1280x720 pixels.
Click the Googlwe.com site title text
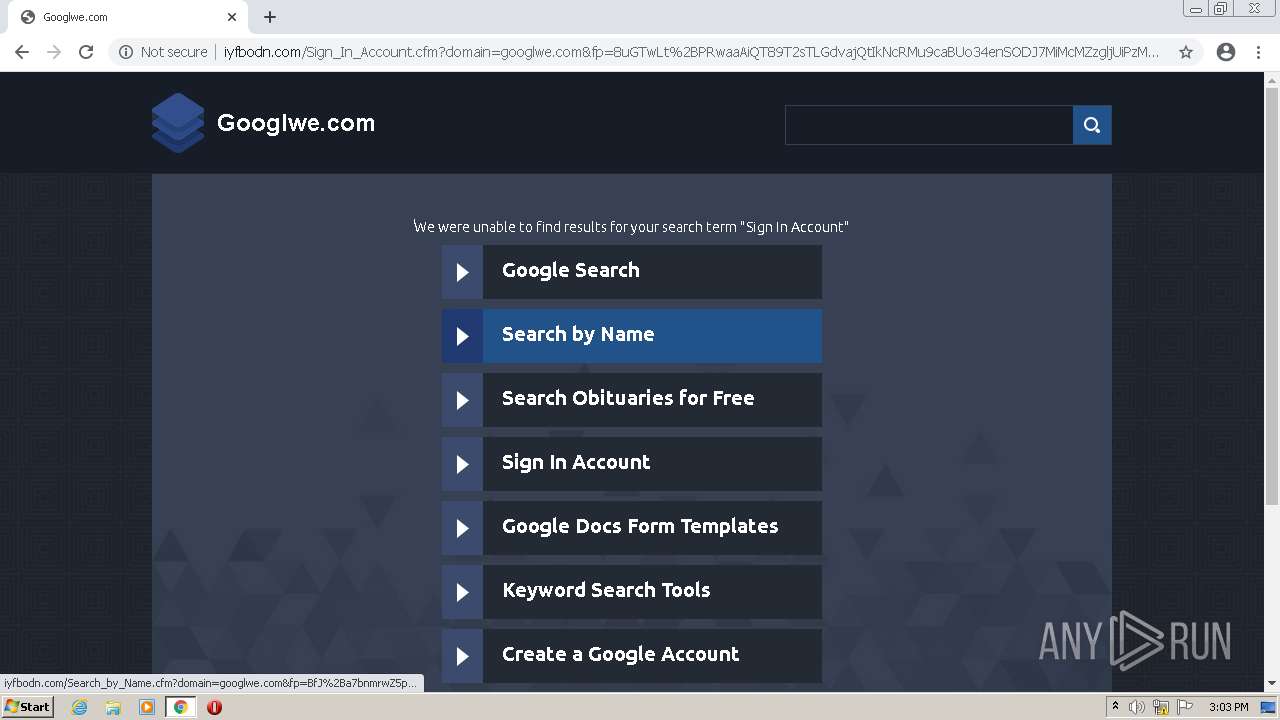[296, 123]
